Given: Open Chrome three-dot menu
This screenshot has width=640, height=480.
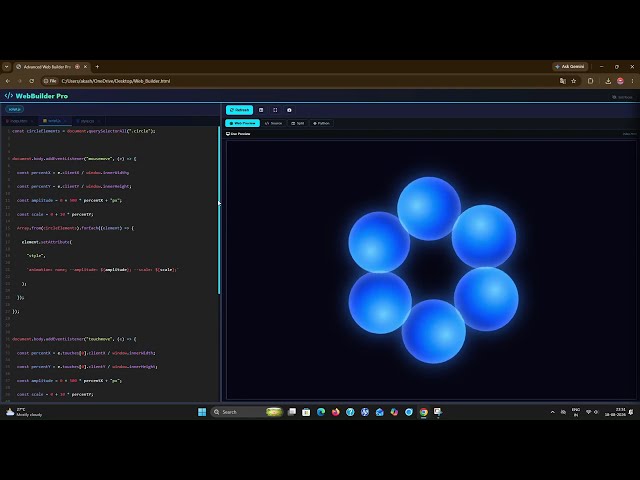Looking at the screenshot, I should click(x=632, y=81).
